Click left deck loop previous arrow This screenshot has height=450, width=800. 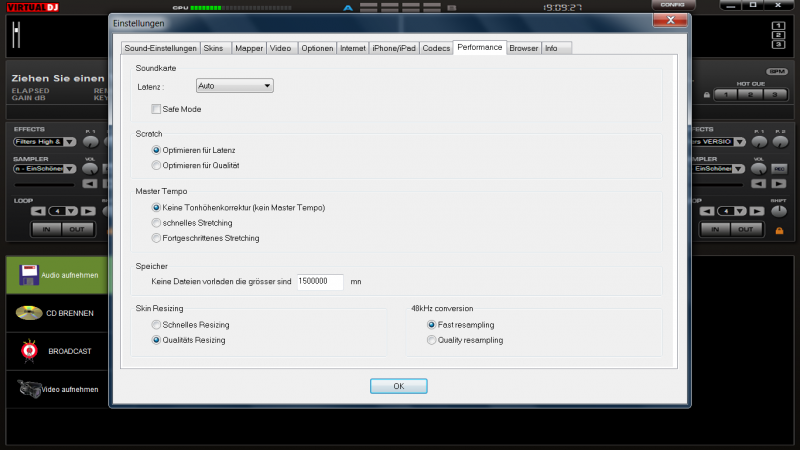pyautogui.click(x=38, y=211)
